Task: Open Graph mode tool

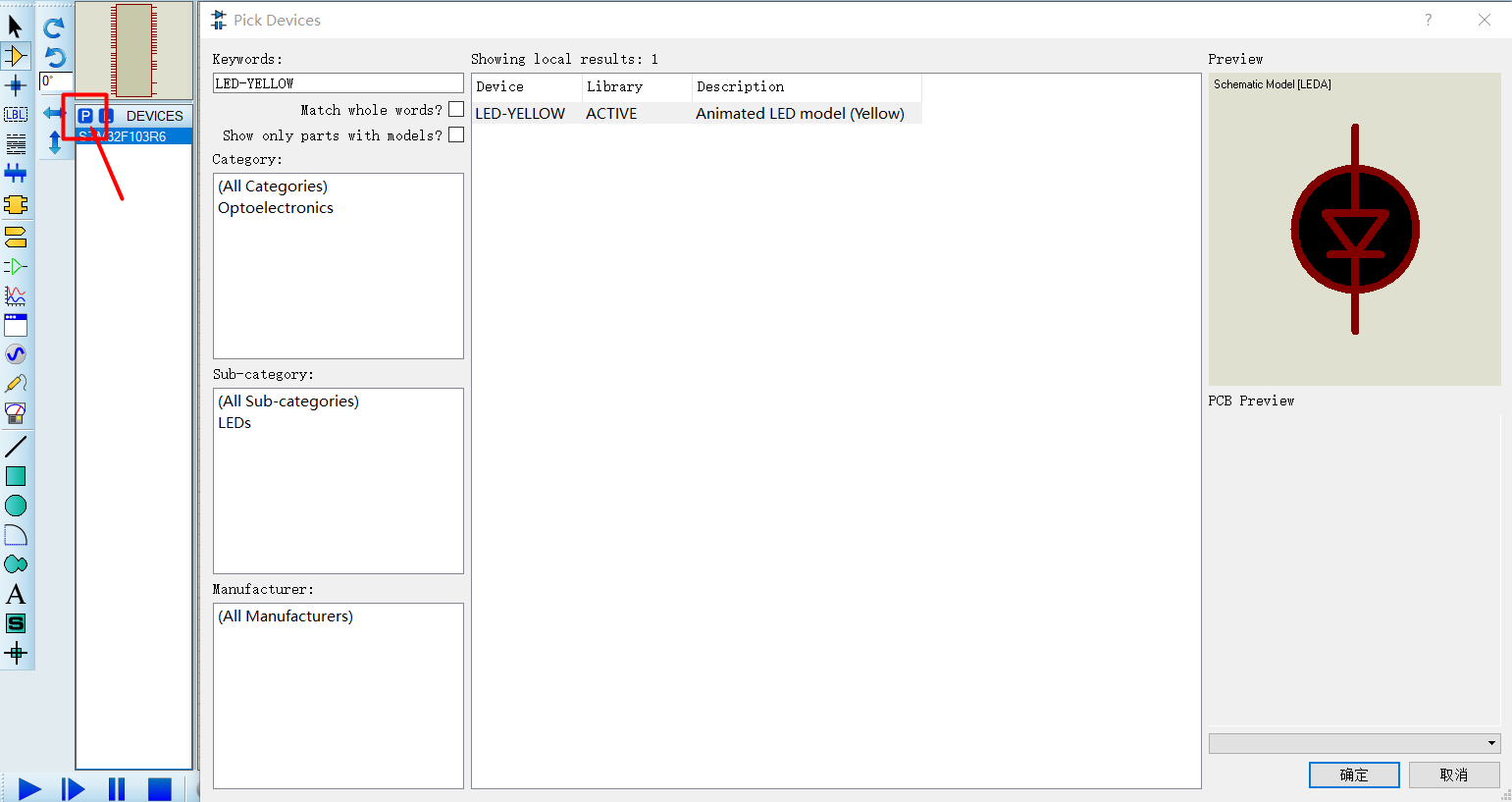Action: click(x=16, y=295)
